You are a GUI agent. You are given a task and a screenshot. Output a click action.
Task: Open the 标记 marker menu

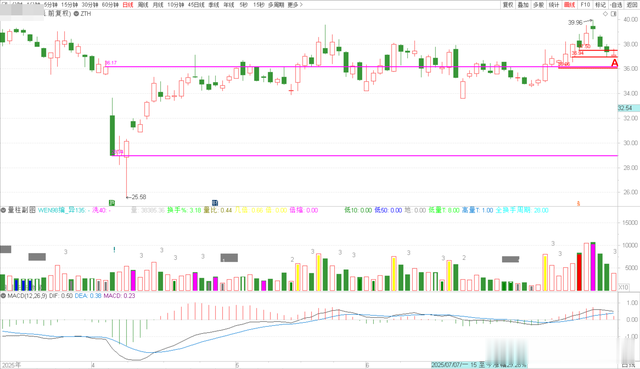pos(600,5)
